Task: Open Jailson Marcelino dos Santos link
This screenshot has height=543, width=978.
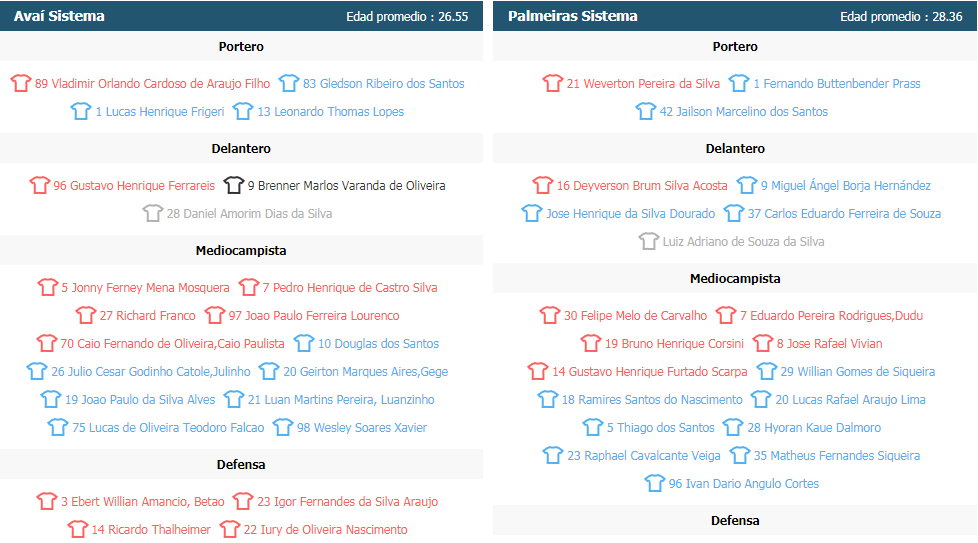Action: click(744, 112)
